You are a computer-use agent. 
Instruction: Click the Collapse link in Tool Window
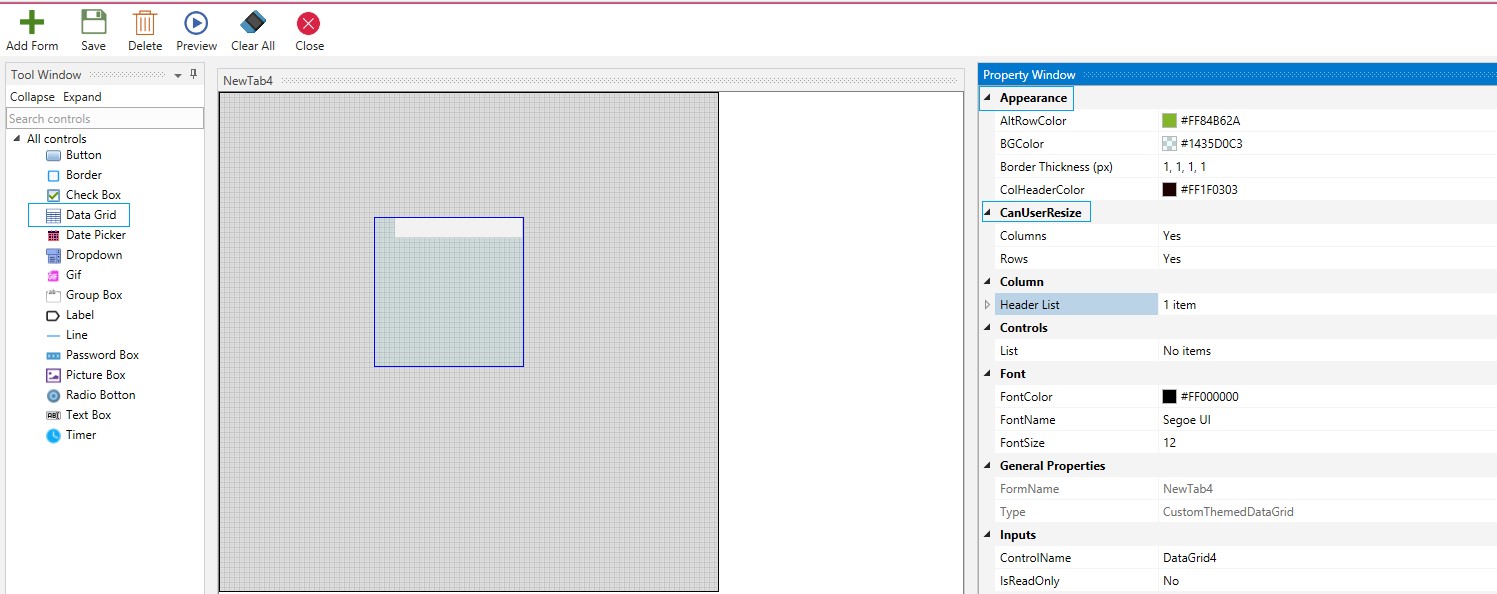32,97
